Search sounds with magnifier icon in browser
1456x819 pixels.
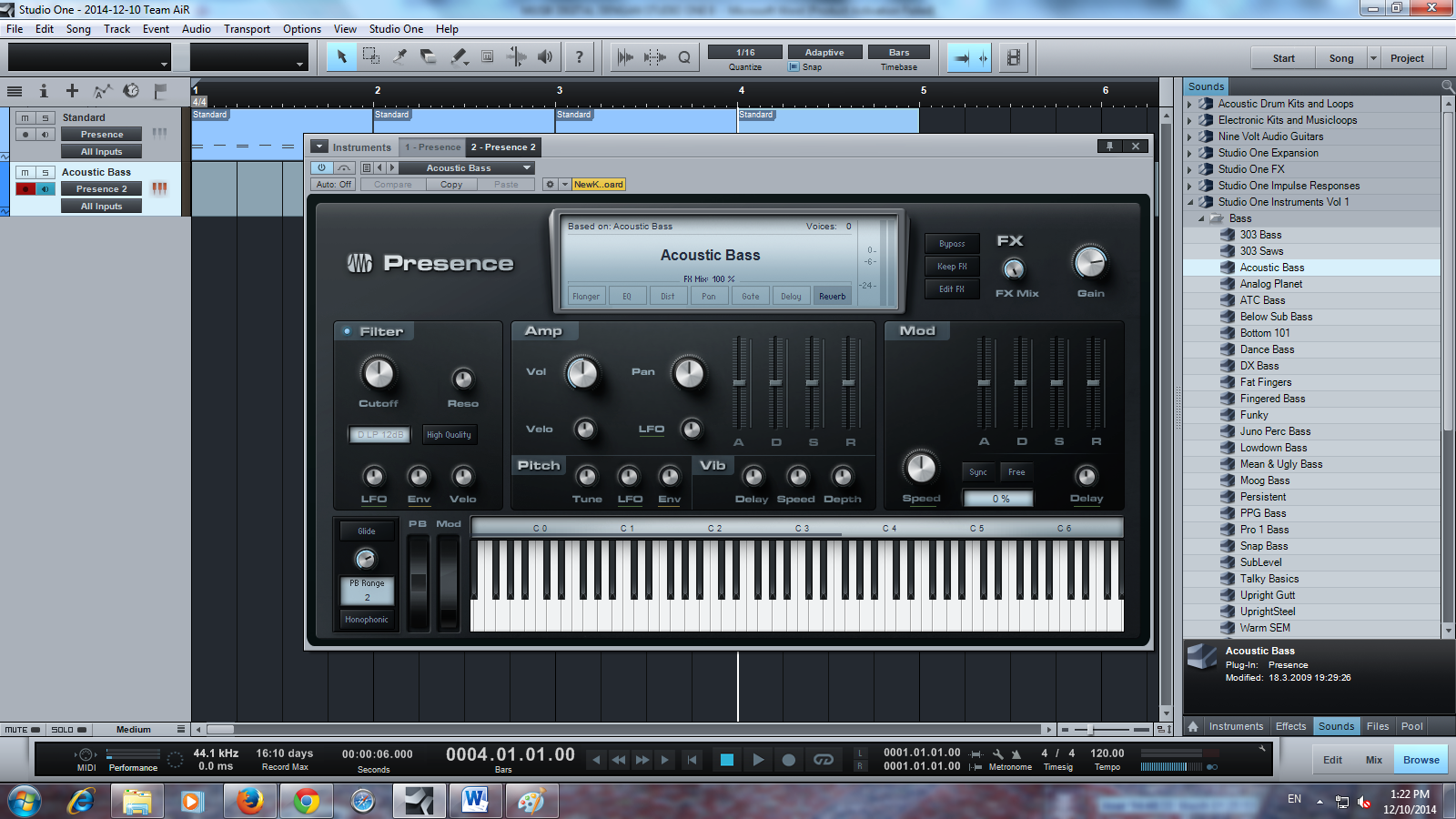click(1447, 86)
